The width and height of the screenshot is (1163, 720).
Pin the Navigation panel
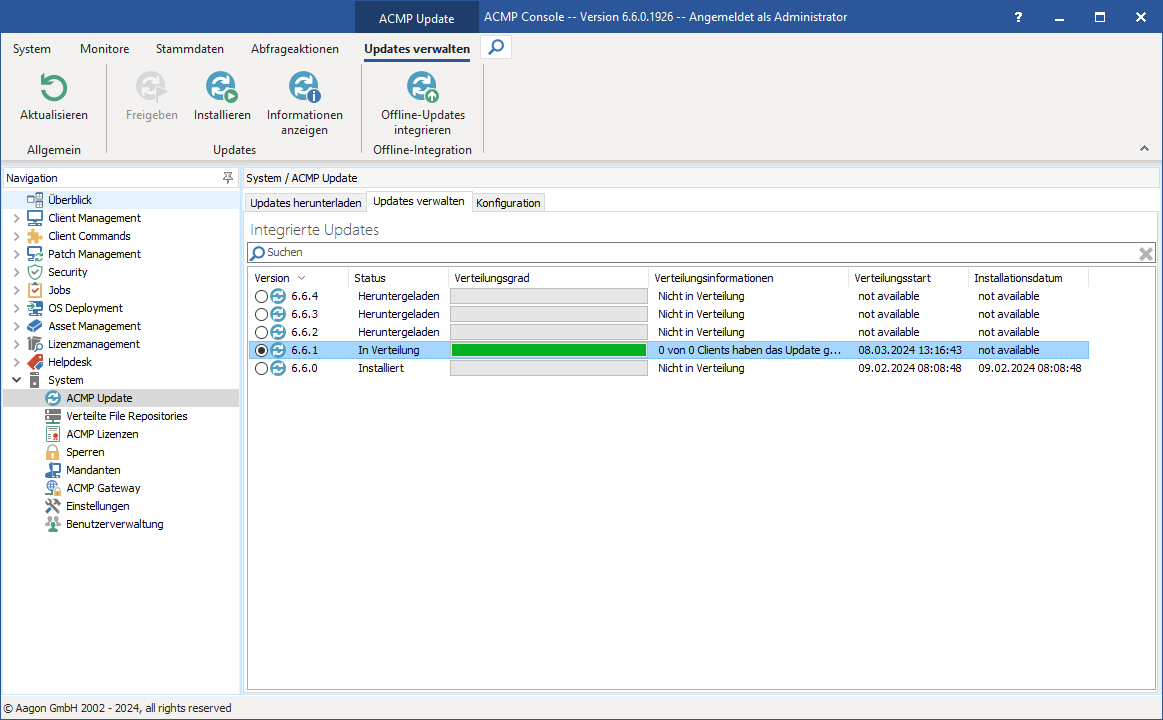[228, 178]
